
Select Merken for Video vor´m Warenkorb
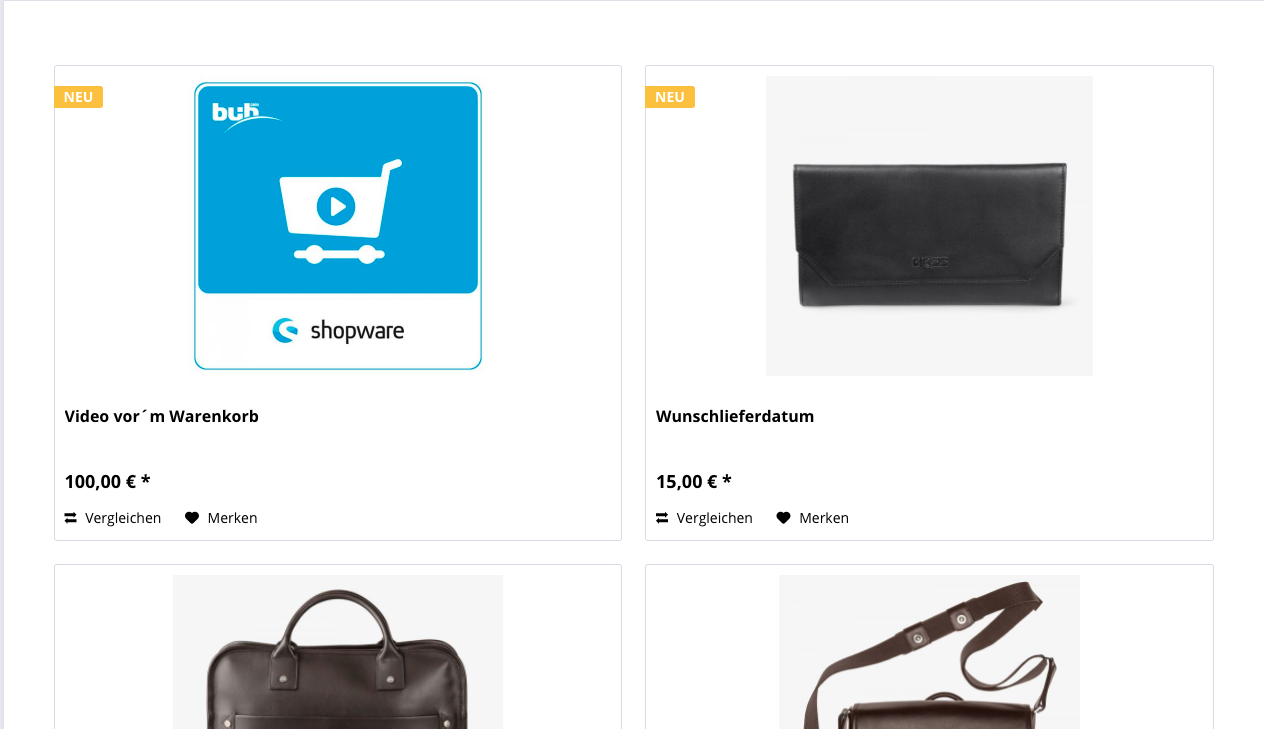pos(221,518)
